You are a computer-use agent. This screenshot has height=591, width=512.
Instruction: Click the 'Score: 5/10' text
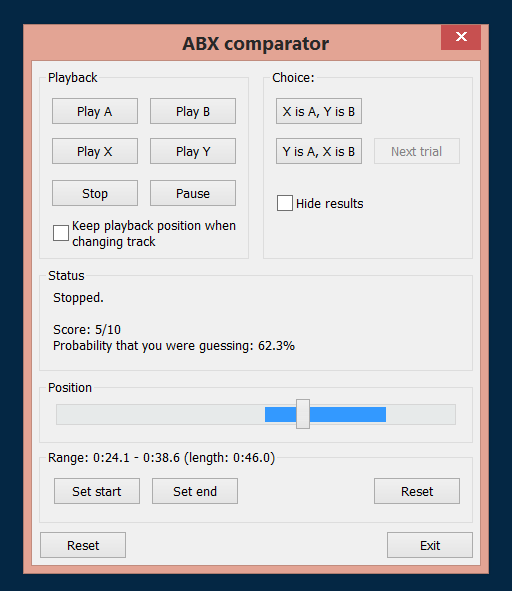tap(87, 329)
